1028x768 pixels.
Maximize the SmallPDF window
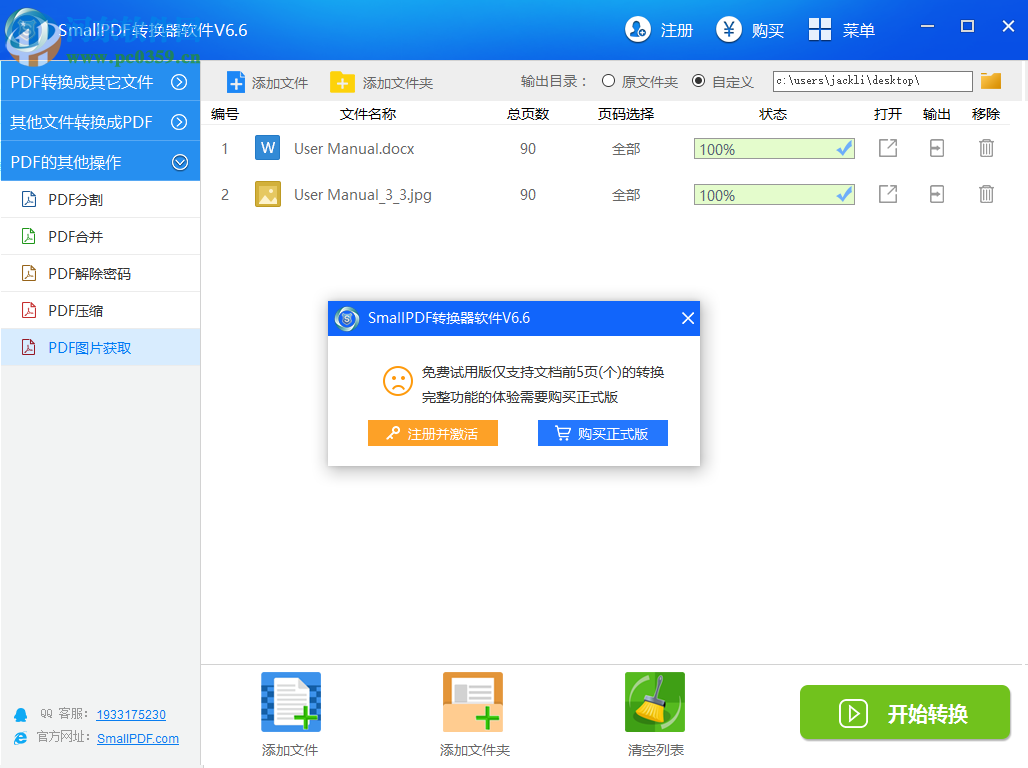click(967, 26)
